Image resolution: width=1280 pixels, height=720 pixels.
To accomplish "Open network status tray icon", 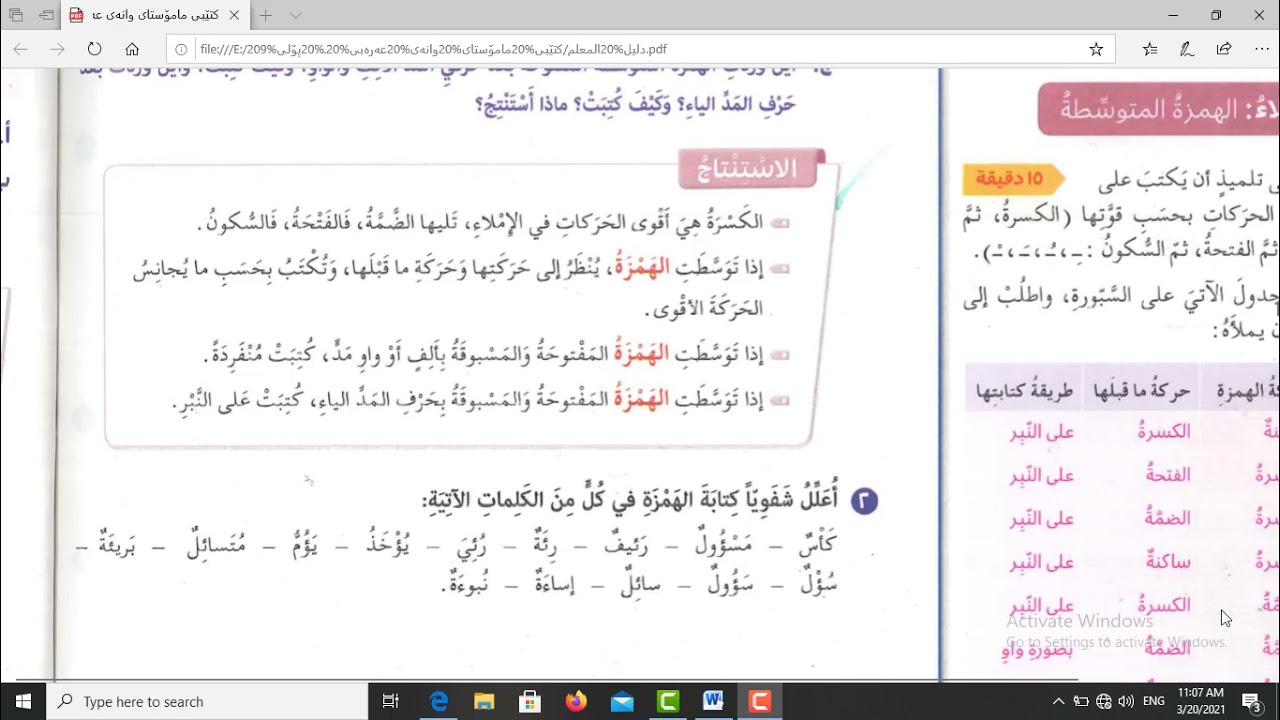I will [1104, 701].
